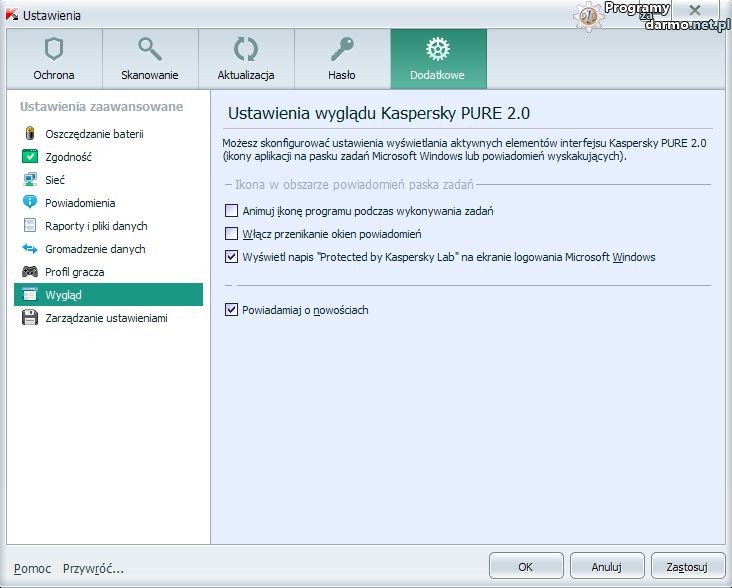Click the info bubble icon beside Powiadomienia
The height and width of the screenshot is (588, 732).
[x=30, y=202]
